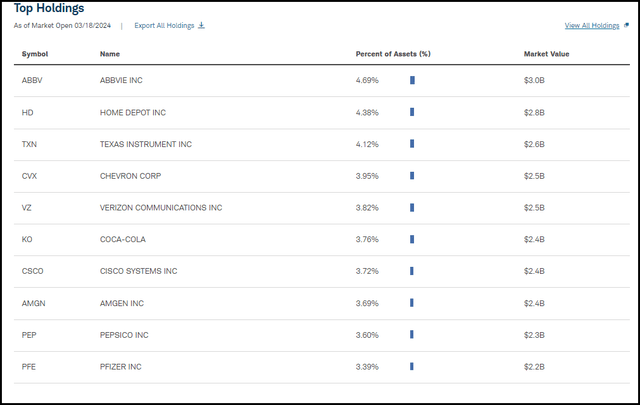This screenshot has width=640, height=405.
Task: Click the 3.82% percent value
Action: pyautogui.click(x=367, y=208)
